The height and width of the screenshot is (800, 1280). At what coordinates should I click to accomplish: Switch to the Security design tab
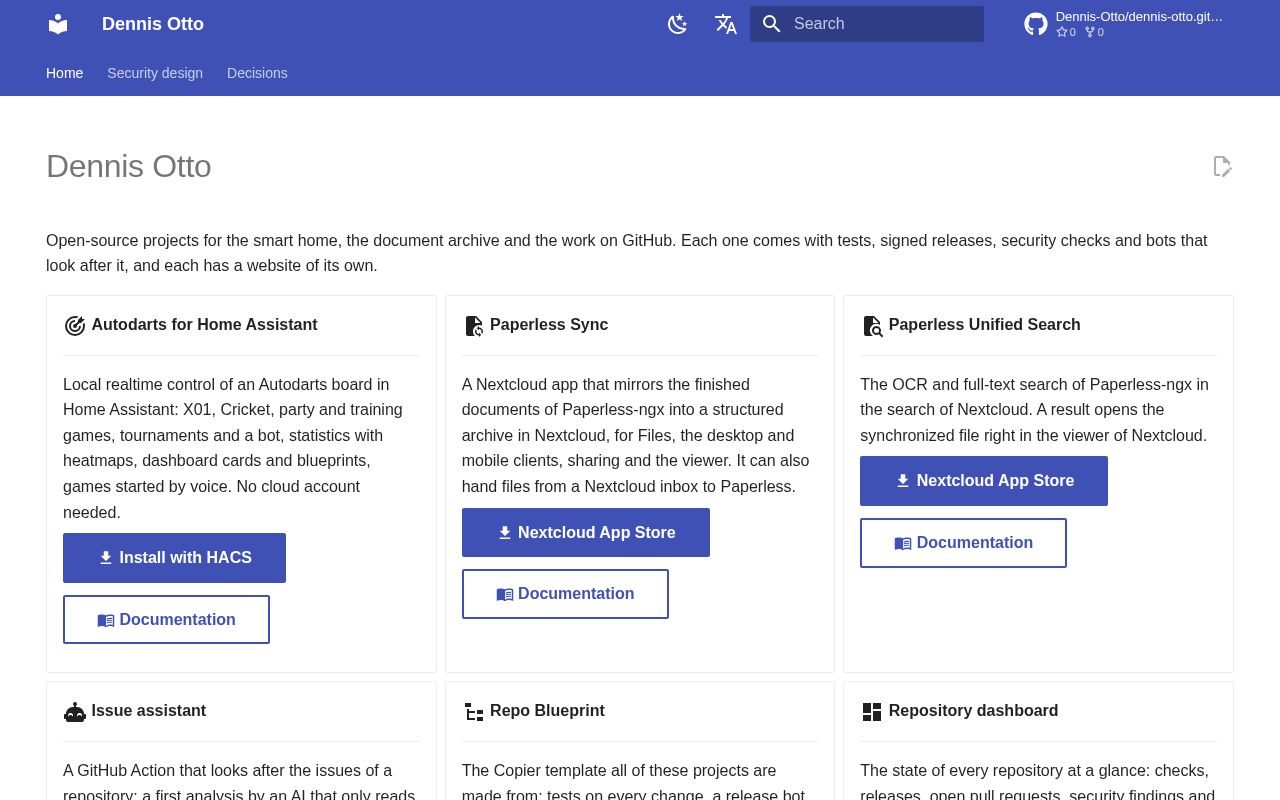pyautogui.click(x=155, y=73)
